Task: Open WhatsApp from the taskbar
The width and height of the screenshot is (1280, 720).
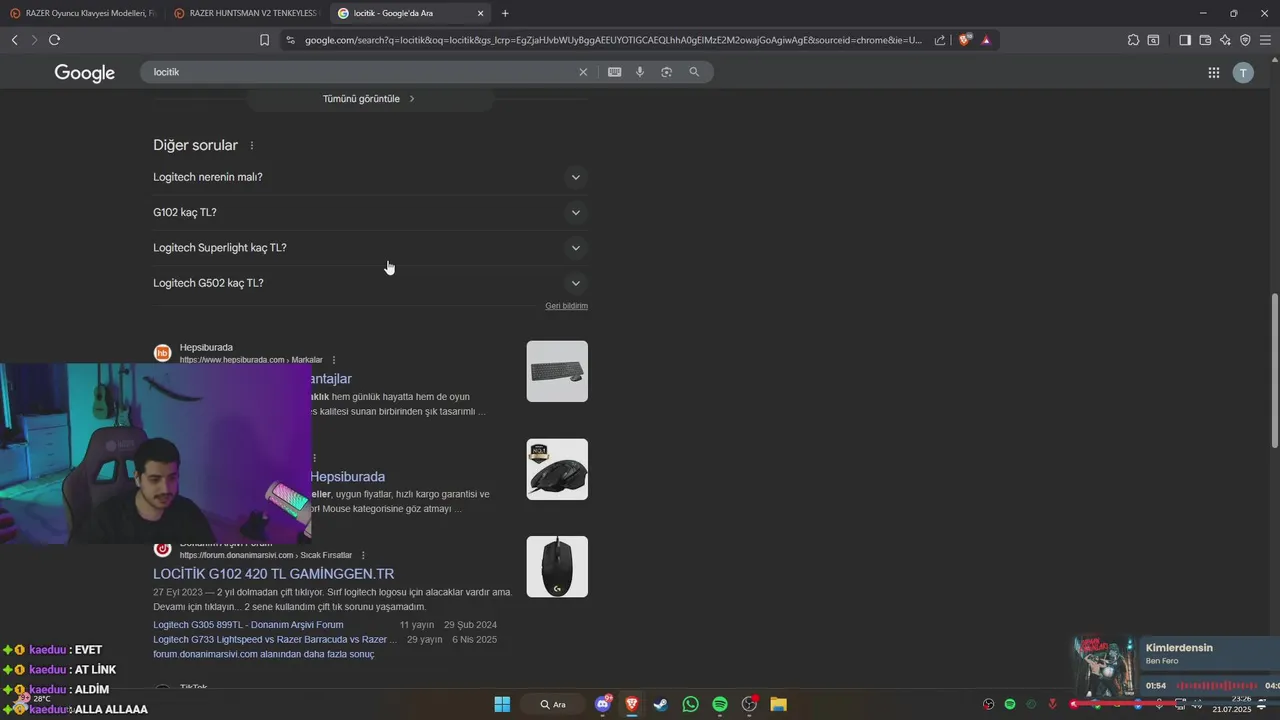Action: click(x=690, y=704)
